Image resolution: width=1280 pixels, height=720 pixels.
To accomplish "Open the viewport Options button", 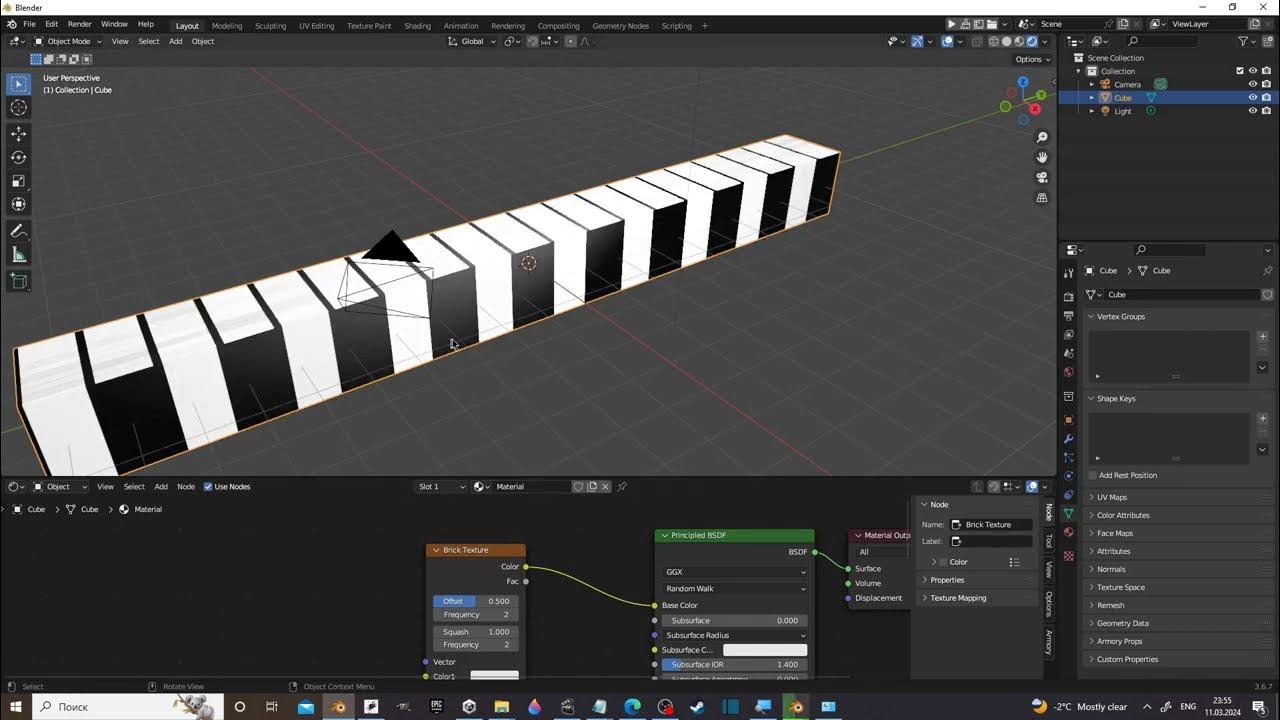I will 1033,59.
